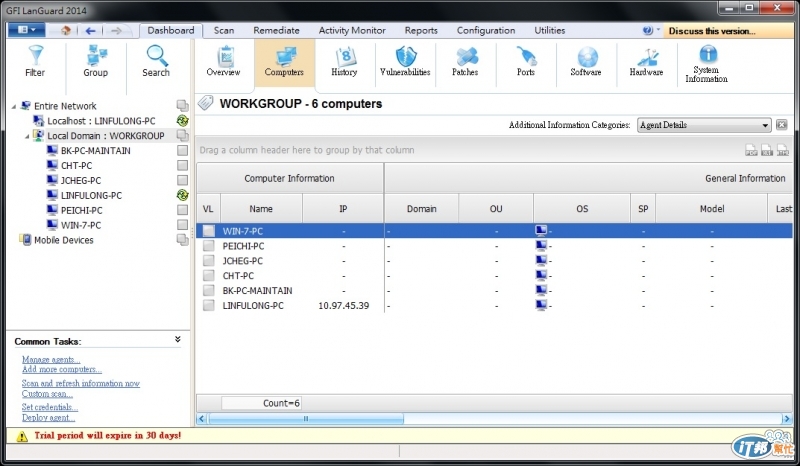The height and width of the screenshot is (466, 800).
Task: Click the Discuss this version button
Action: (728, 31)
